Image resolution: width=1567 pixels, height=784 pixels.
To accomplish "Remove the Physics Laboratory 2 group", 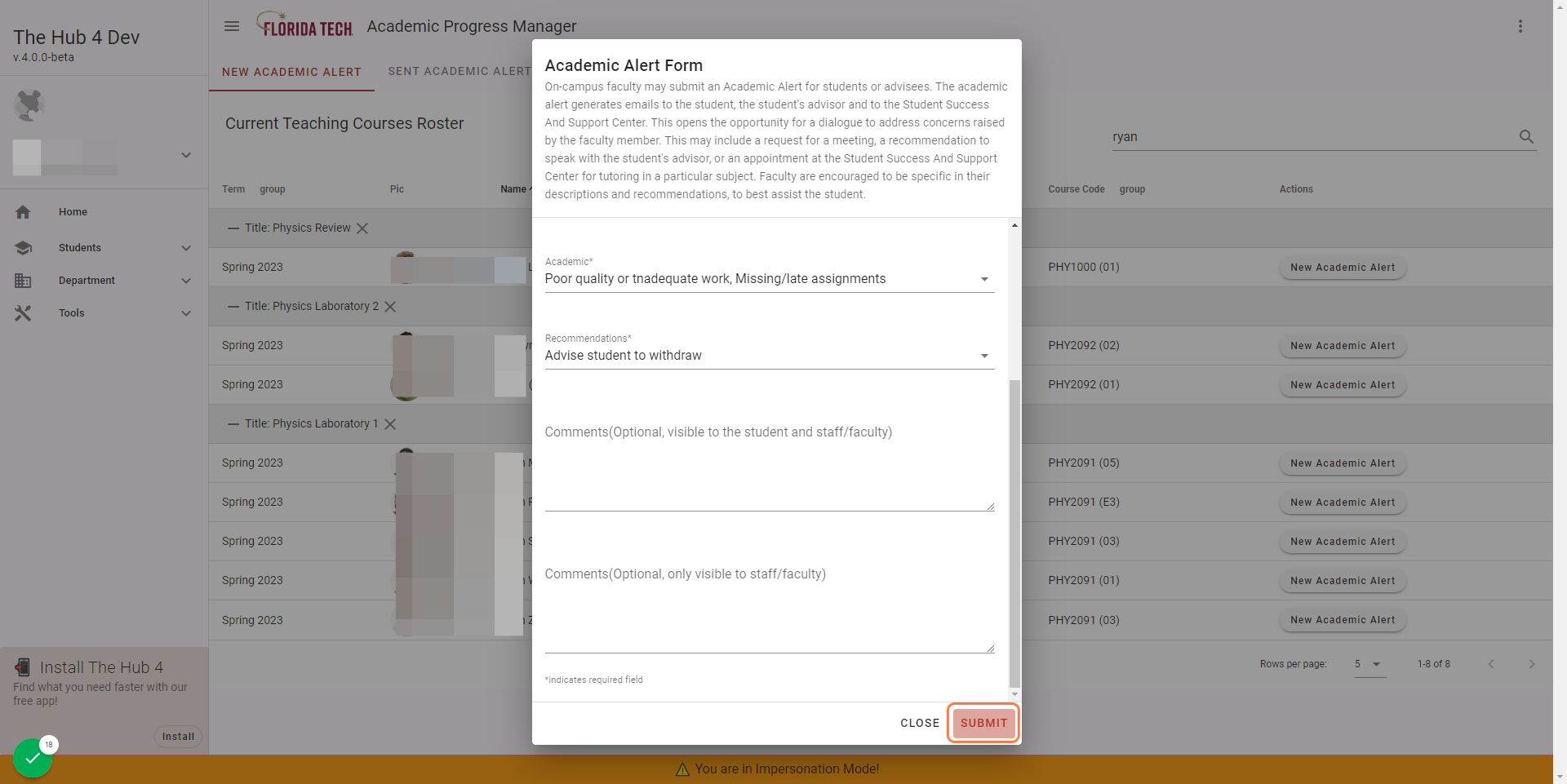I will click(390, 307).
